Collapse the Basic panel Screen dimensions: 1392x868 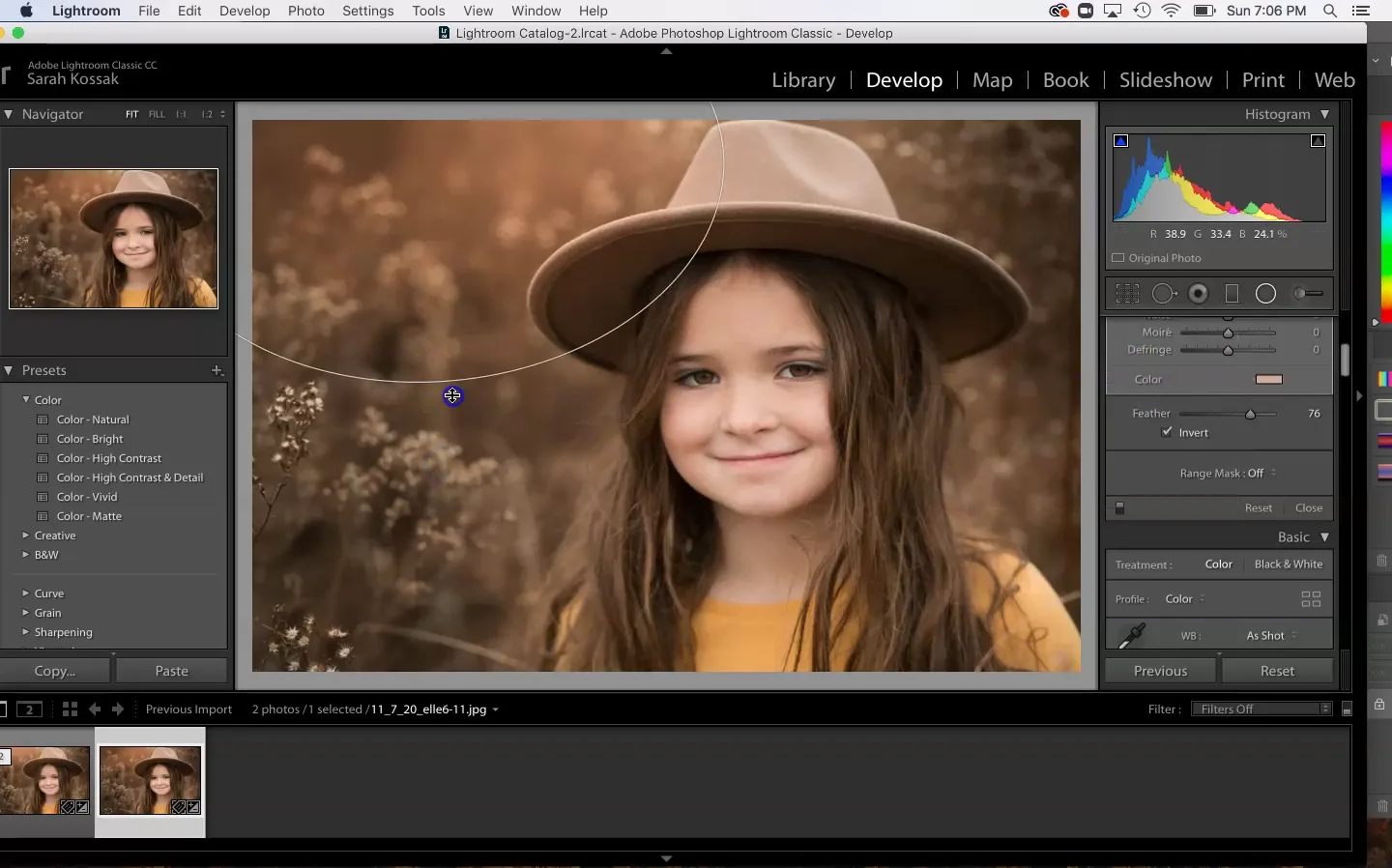click(1325, 537)
